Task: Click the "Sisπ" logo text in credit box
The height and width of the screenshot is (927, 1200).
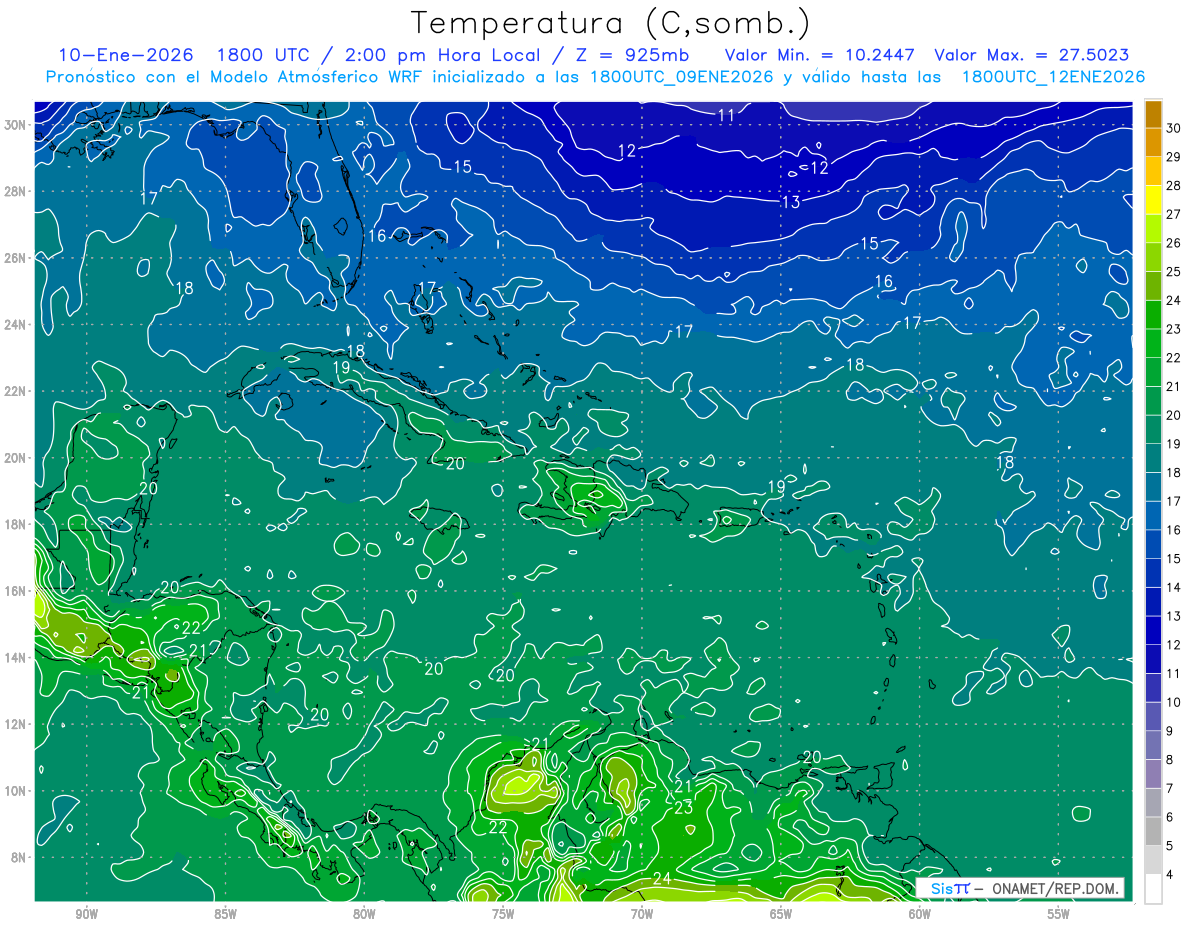Action: [x=949, y=889]
